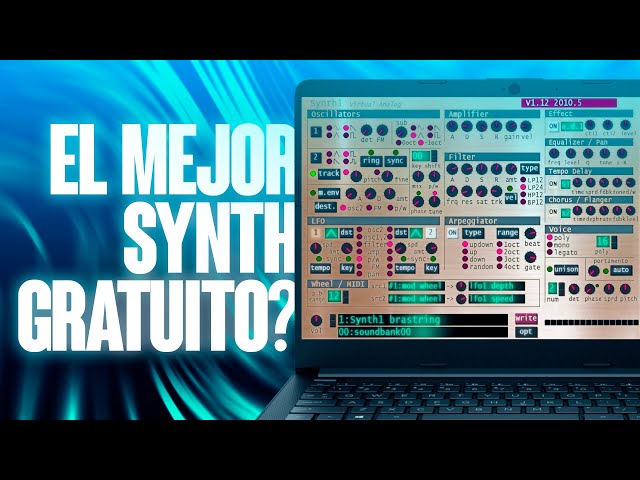The height and width of the screenshot is (480, 640).
Task: Select HP12 filter type
Action: point(523,195)
